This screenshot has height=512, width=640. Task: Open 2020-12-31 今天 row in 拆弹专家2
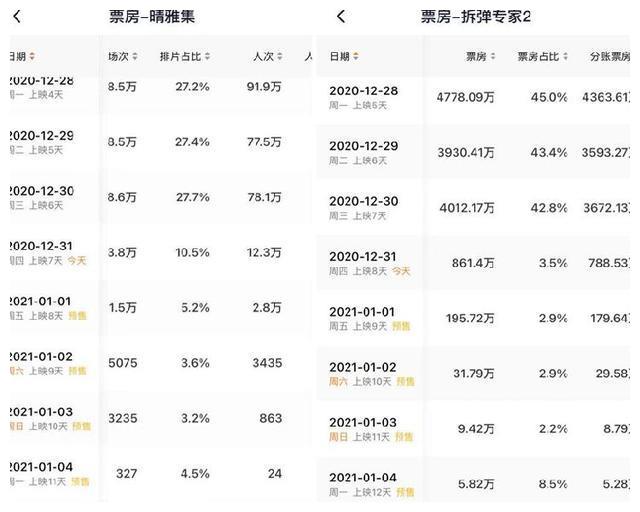473,263
